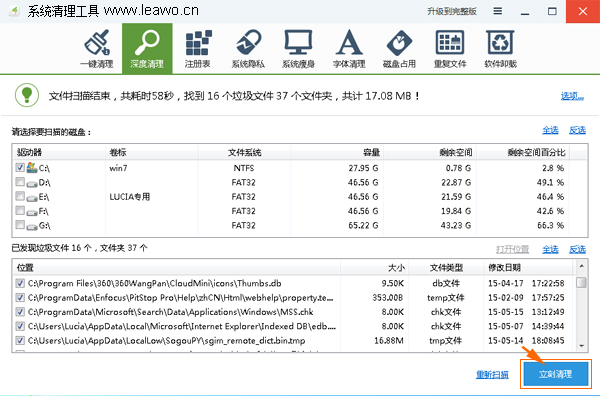600x396 pixels.
Task: Check the E:\ drive checkbox
Action: point(20,196)
